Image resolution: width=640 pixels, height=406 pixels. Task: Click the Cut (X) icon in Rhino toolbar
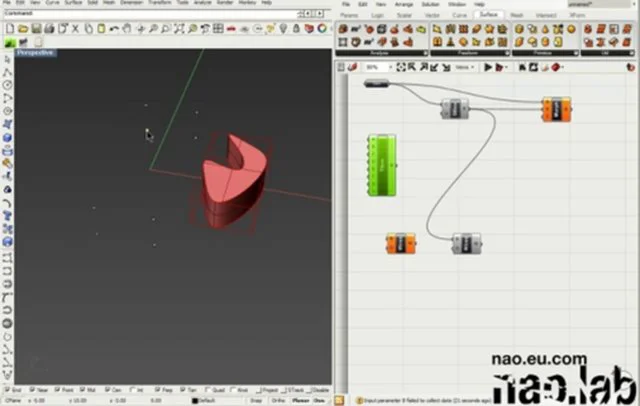coord(76,29)
